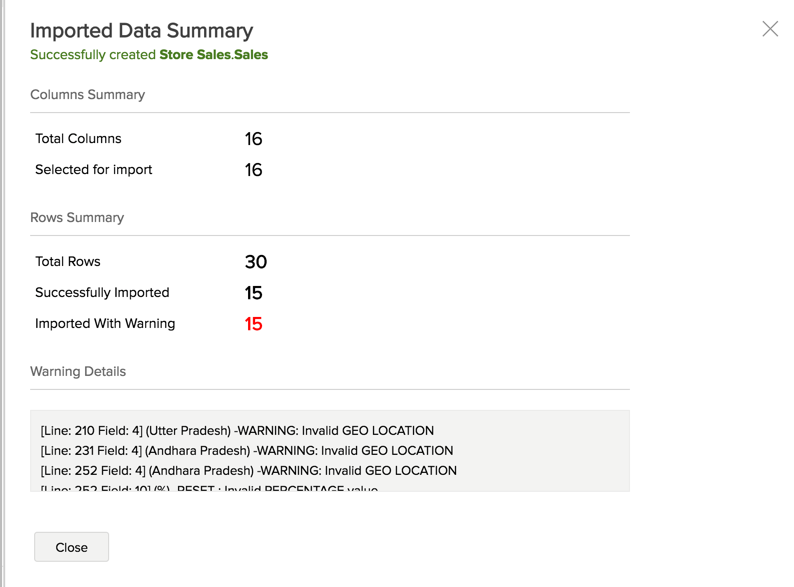The height and width of the screenshot is (587, 794).
Task: Click the Total Columns label
Action: [x=78, y=139]
